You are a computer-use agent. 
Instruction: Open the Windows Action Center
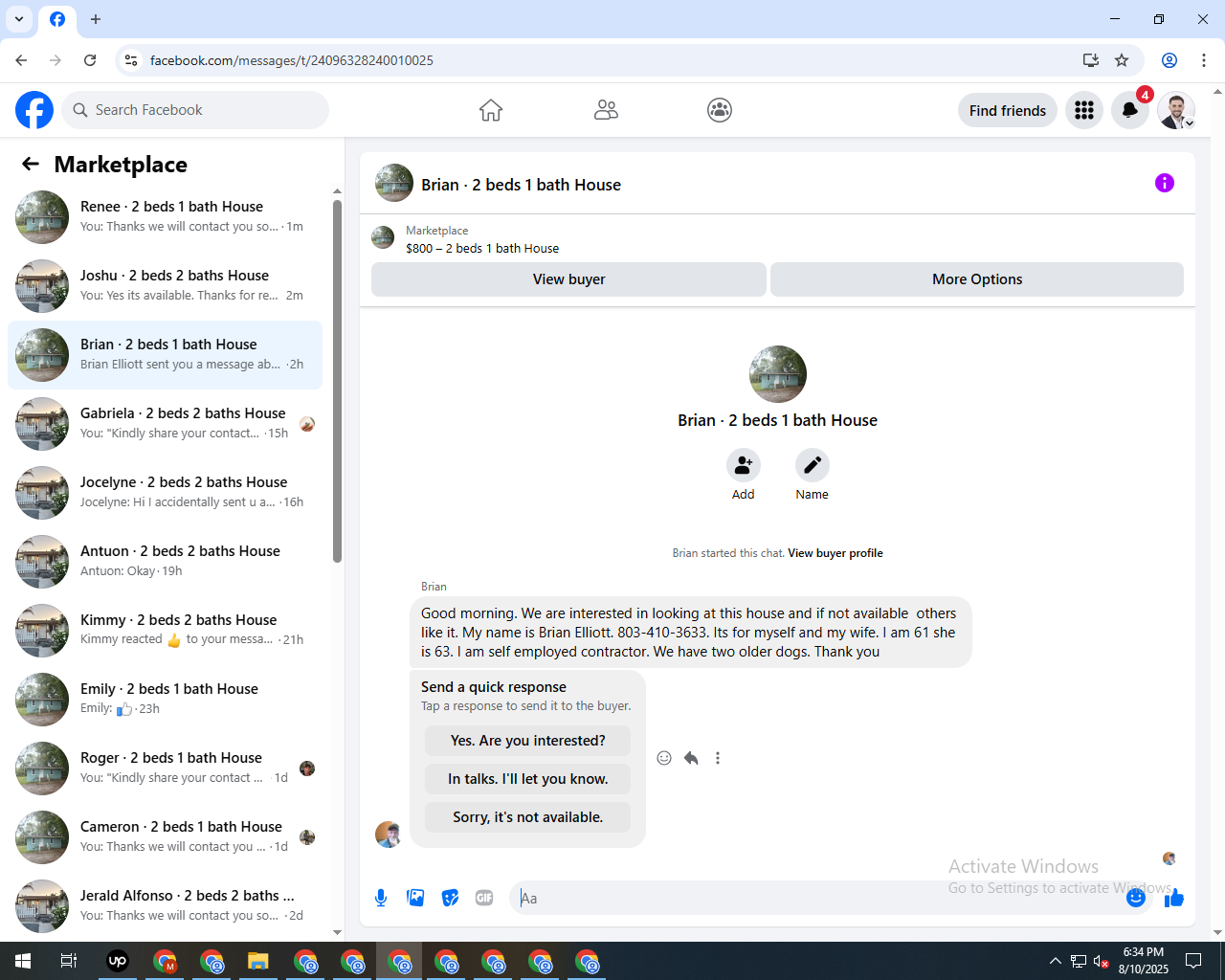[x=1193, y=961]
